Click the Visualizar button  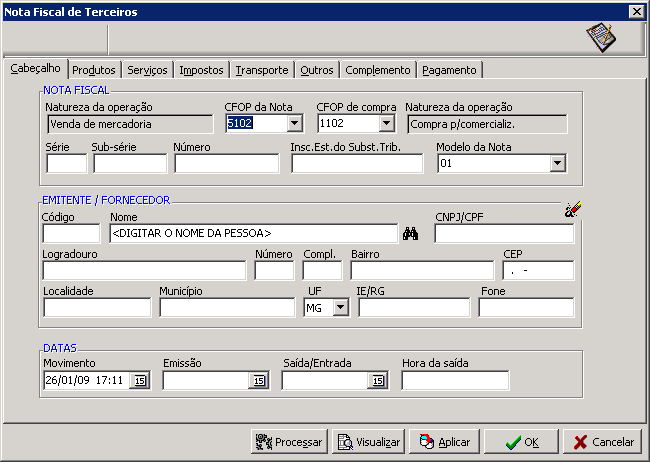[x=367, y=441]
